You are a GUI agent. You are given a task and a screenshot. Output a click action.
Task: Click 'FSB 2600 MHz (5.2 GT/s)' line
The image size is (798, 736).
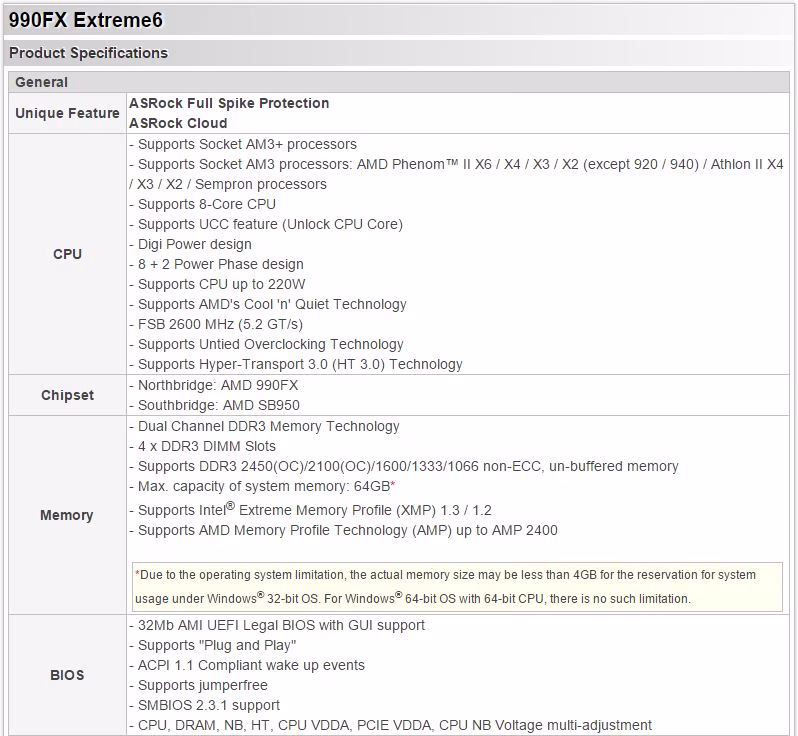click(216, 324)
